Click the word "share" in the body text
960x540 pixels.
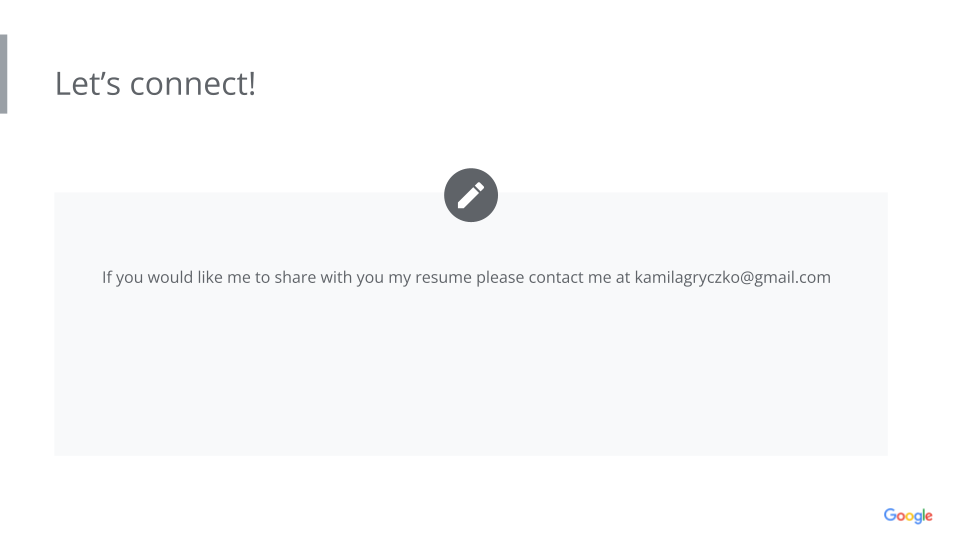[295, 277]
